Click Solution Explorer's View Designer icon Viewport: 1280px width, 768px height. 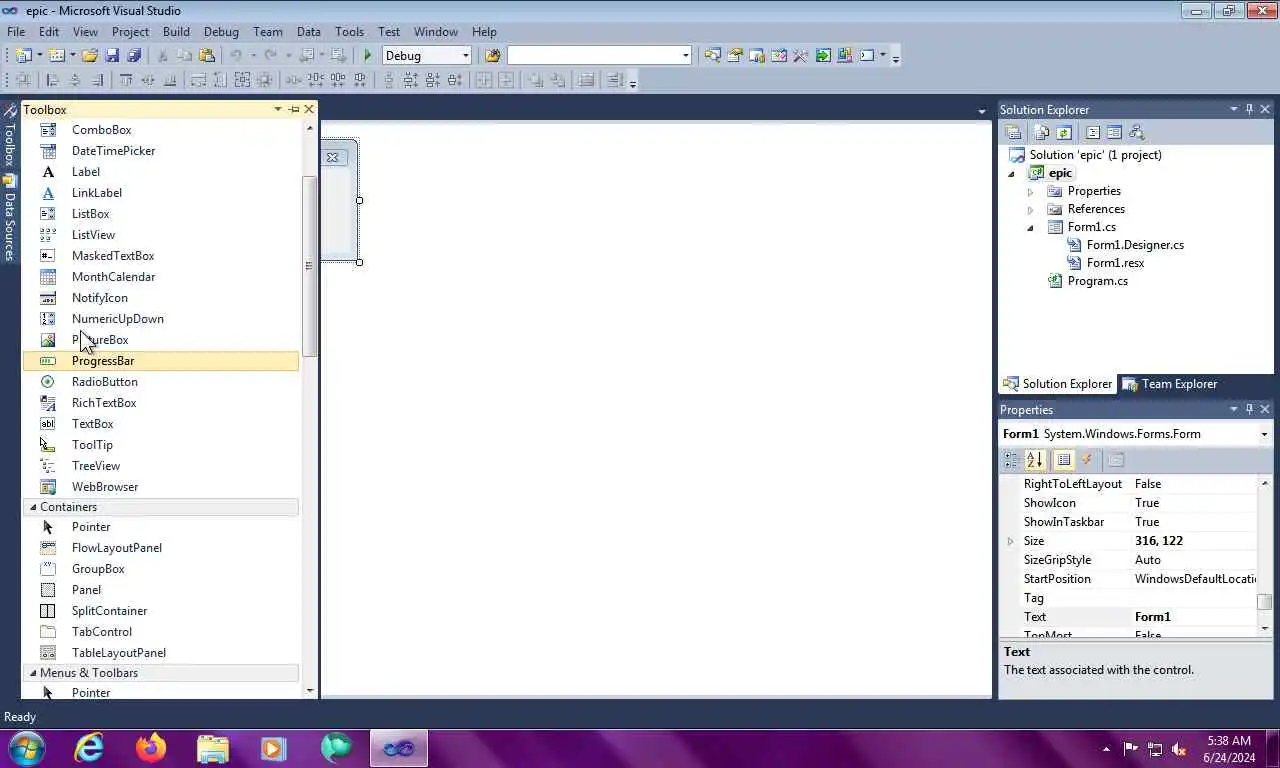coord(1114,132)
